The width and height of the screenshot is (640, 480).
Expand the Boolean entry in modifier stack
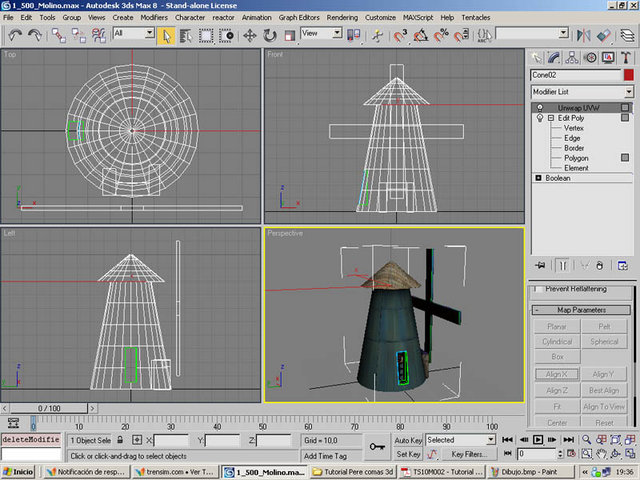click(x=539, y=178)
